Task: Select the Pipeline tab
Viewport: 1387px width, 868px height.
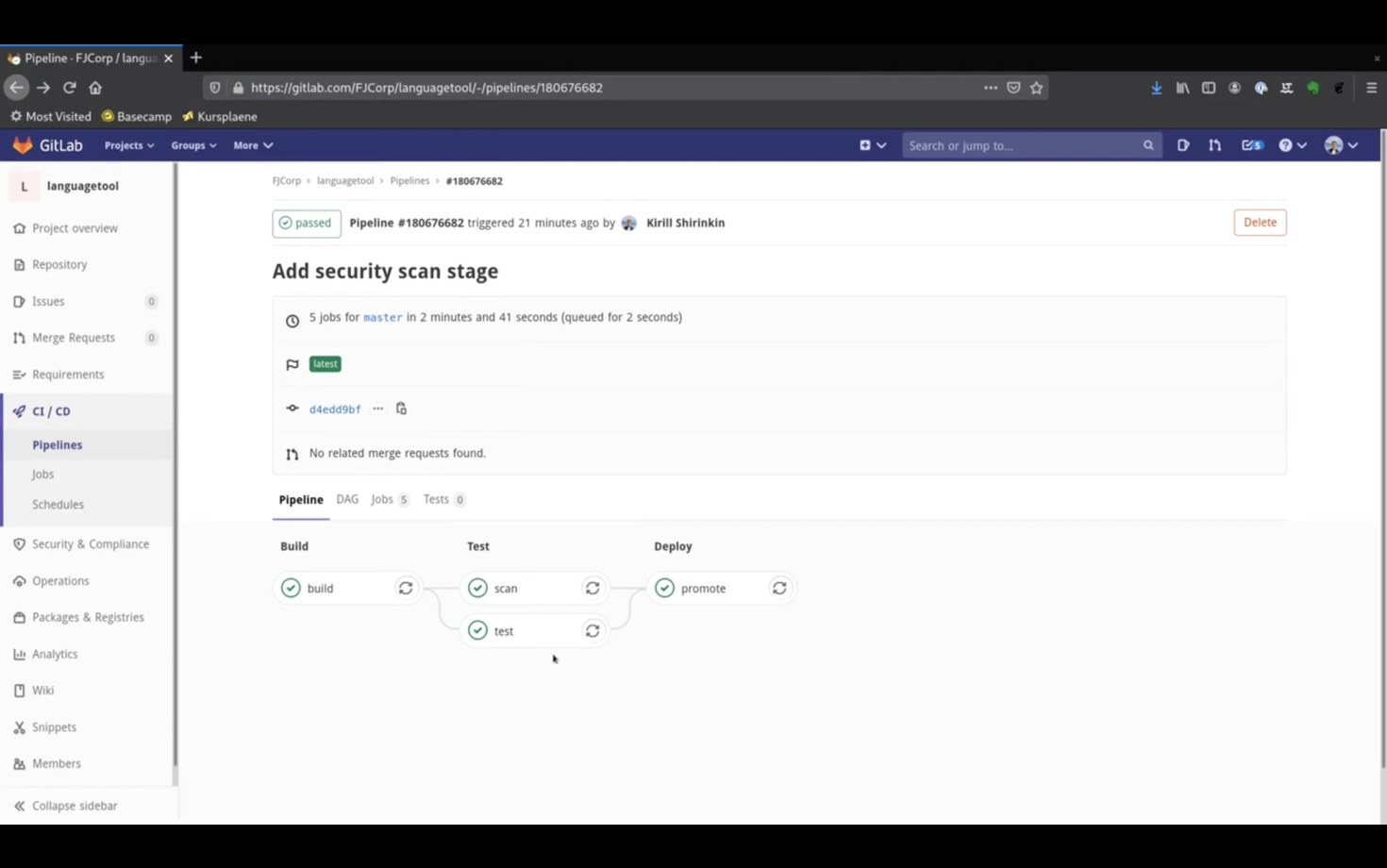Action: [301, 500]
